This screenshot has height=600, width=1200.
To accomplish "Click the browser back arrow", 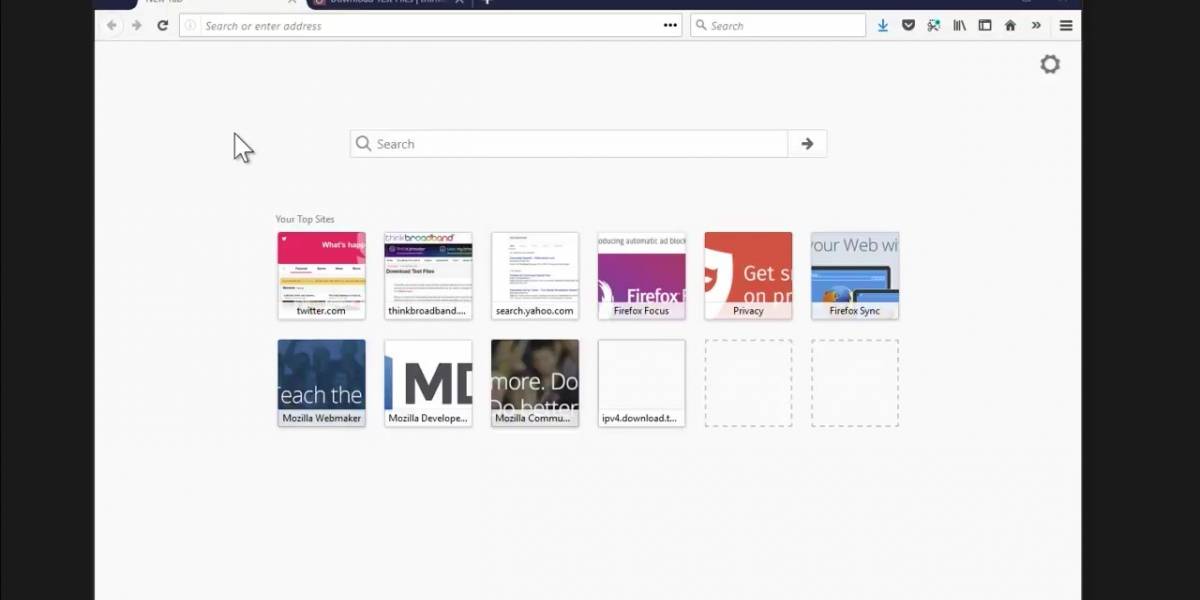I will coord(112,26).
